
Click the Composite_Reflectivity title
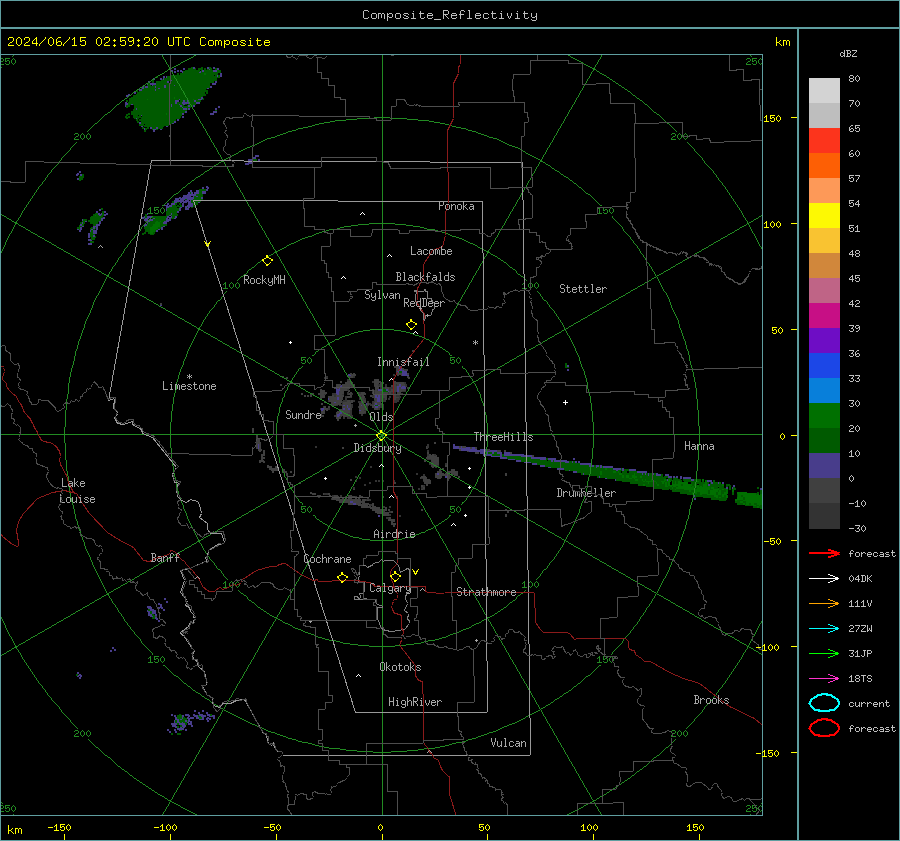[449, 15]
